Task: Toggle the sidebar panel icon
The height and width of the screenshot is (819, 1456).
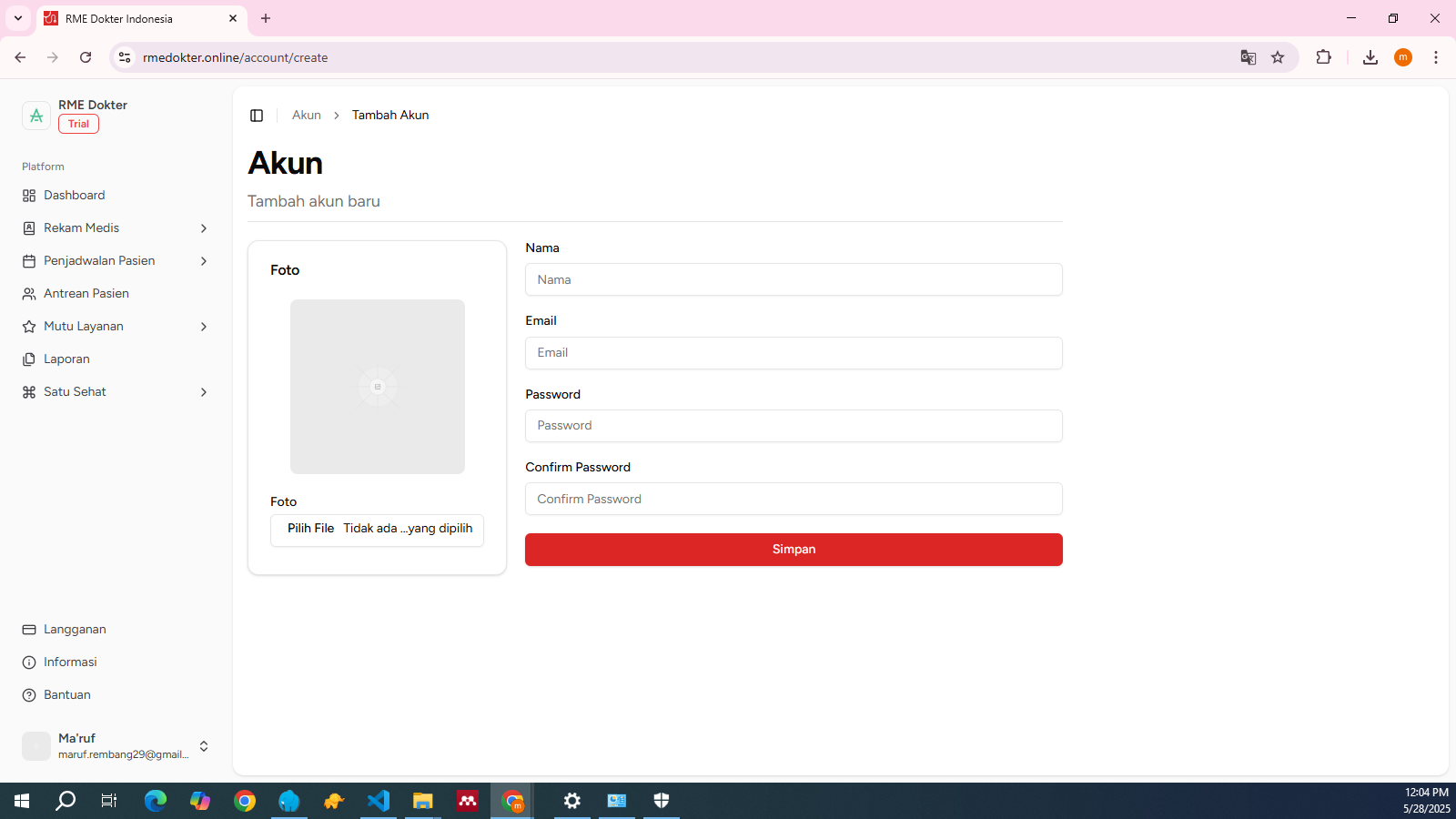Action: (x=257, y=116)
